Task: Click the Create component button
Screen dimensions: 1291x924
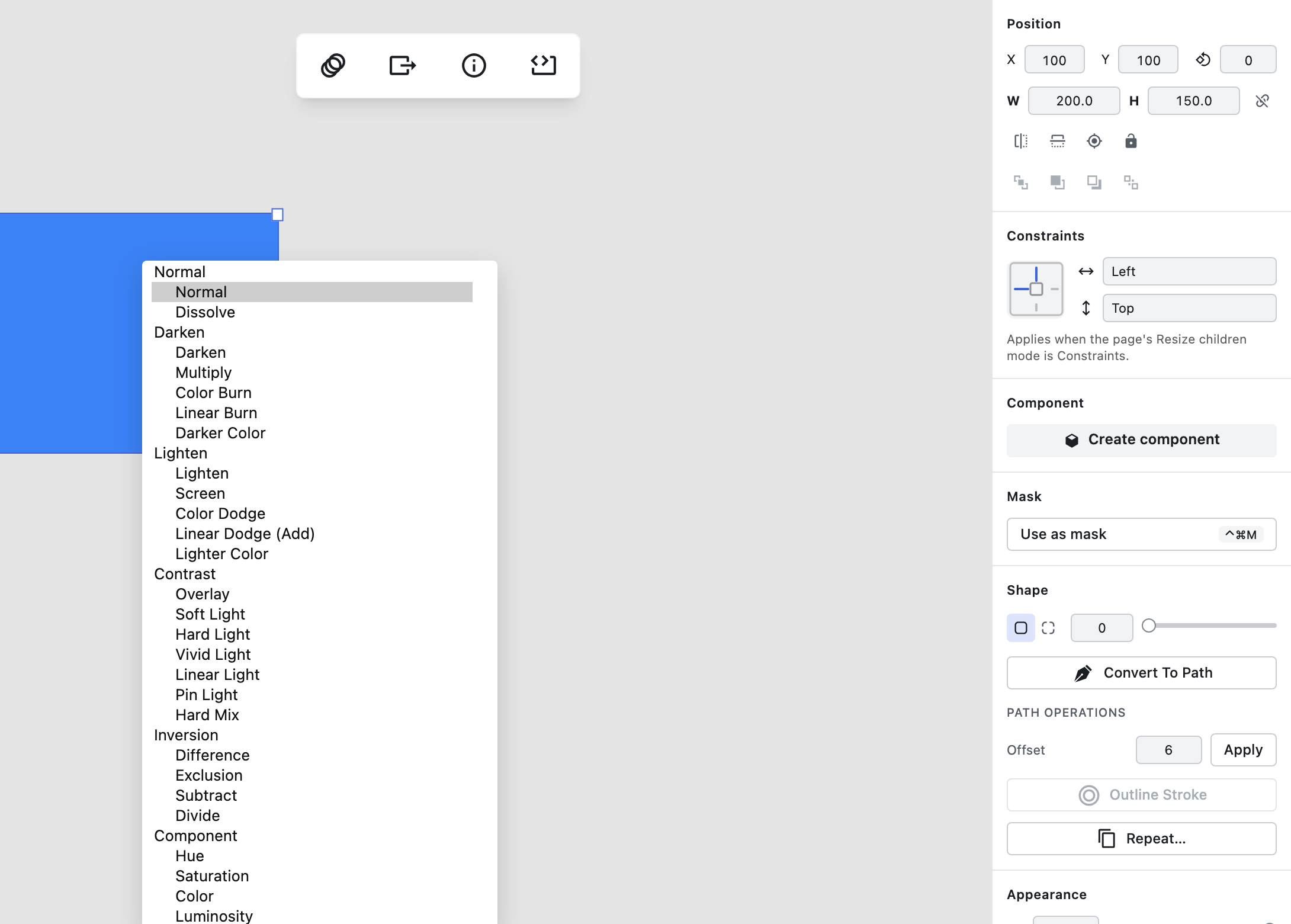Action: point(1141,440)
